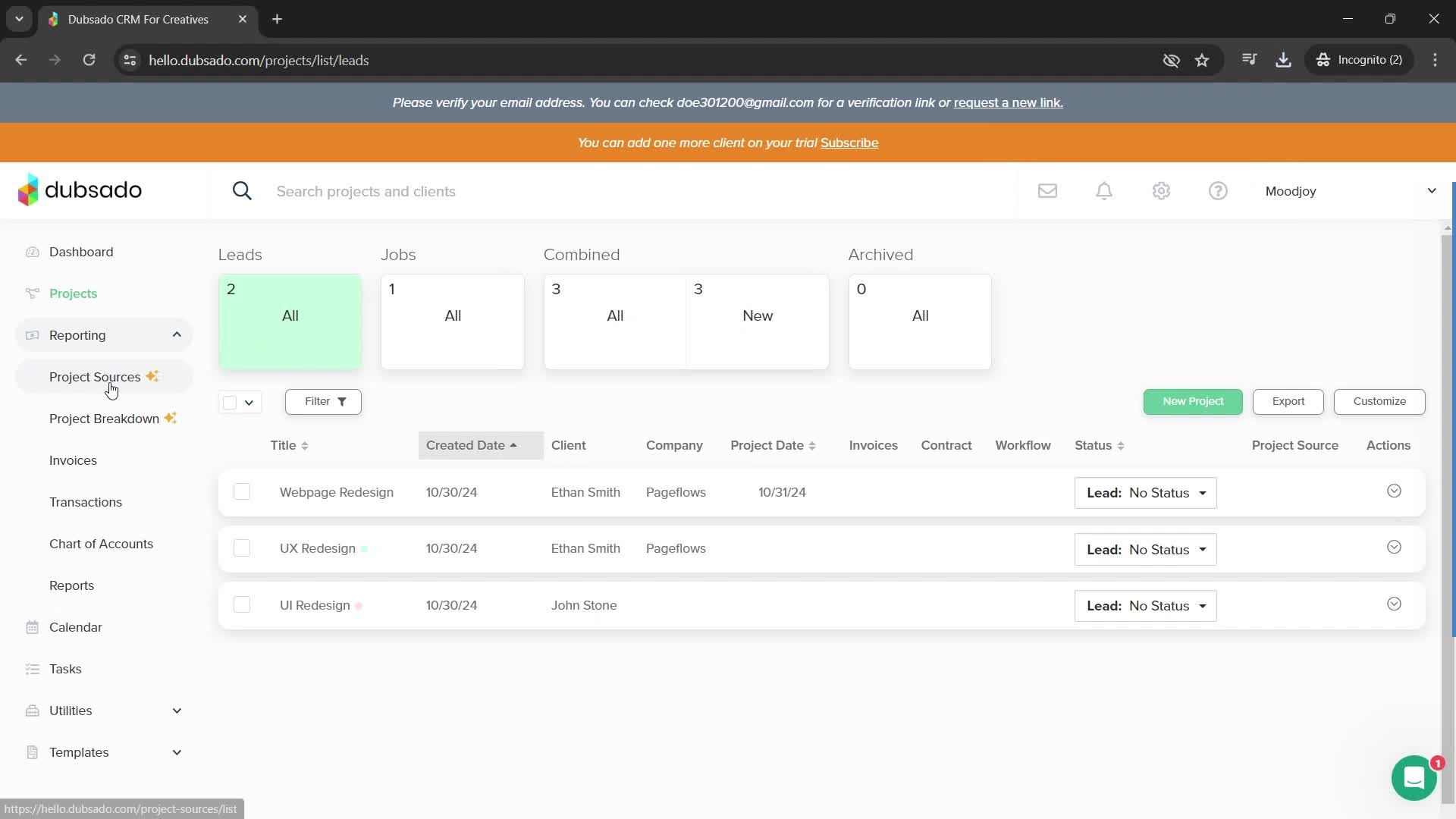The height and width of the screenshot is (819, 1456).
Task: Open the Moodjoy account dropdown
Action: [x=1350, y=191]
